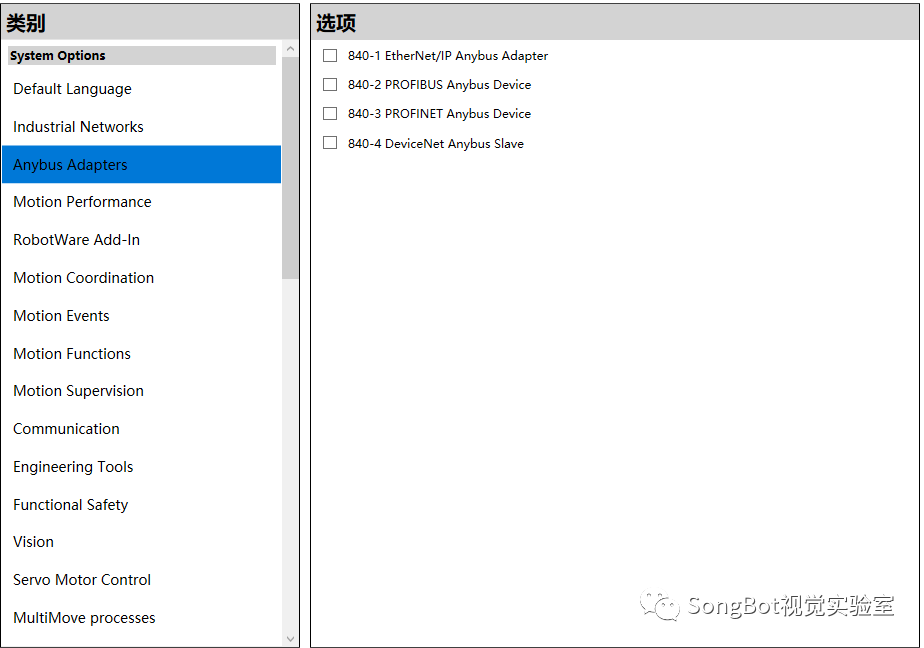
Task: Click the category list scroll down arrow
Action: click(290, 639)
